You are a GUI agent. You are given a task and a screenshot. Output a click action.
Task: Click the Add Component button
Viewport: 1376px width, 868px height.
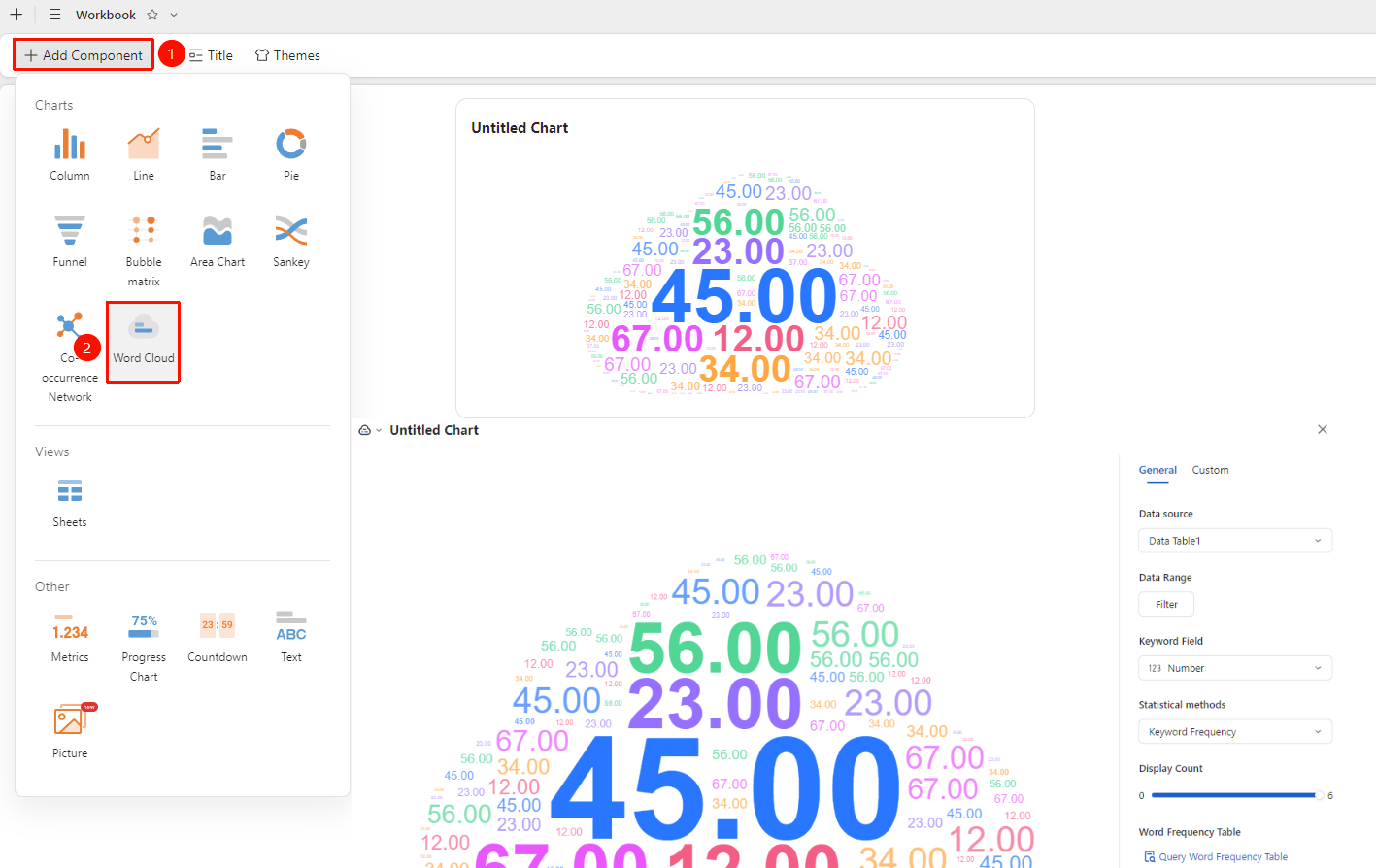tap(84, 55)
